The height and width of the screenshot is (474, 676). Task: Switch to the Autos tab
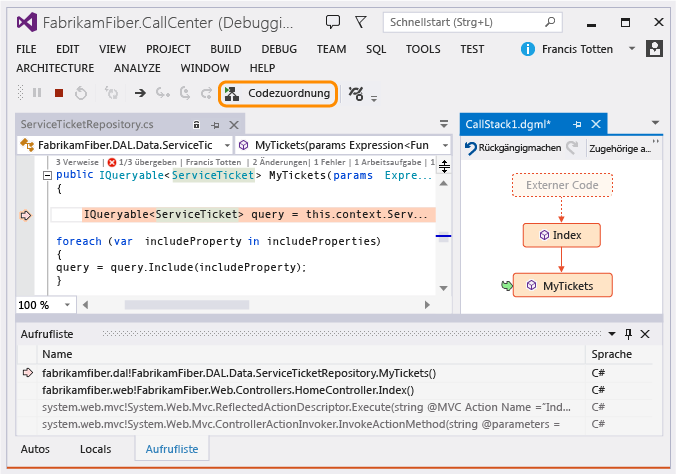click(x=35, y=449)
